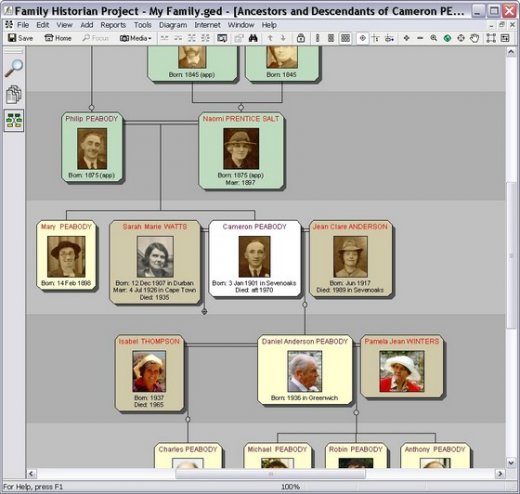This screenshot has height=494, width=520.
Task: Toggle the highlighted target mode icon
Action: (x=363, y=38)
